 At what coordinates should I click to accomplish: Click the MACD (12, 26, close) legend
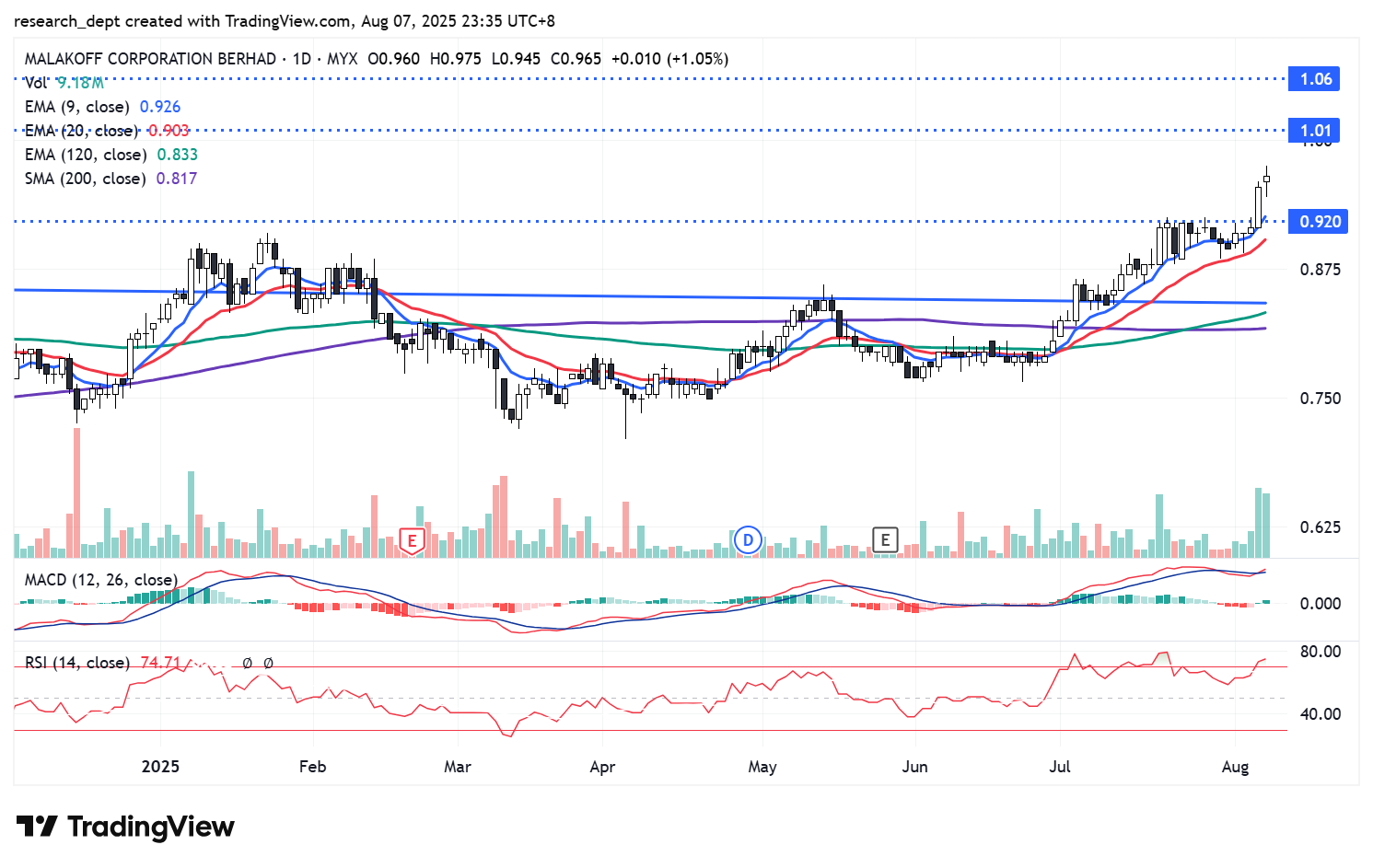(x=100, y=580)
